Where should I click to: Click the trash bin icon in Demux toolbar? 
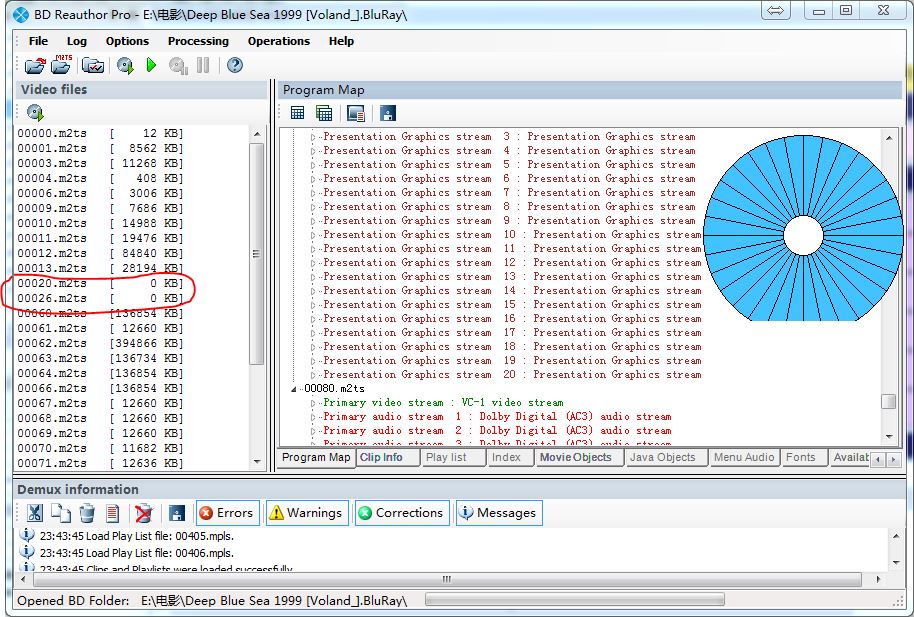87,513
